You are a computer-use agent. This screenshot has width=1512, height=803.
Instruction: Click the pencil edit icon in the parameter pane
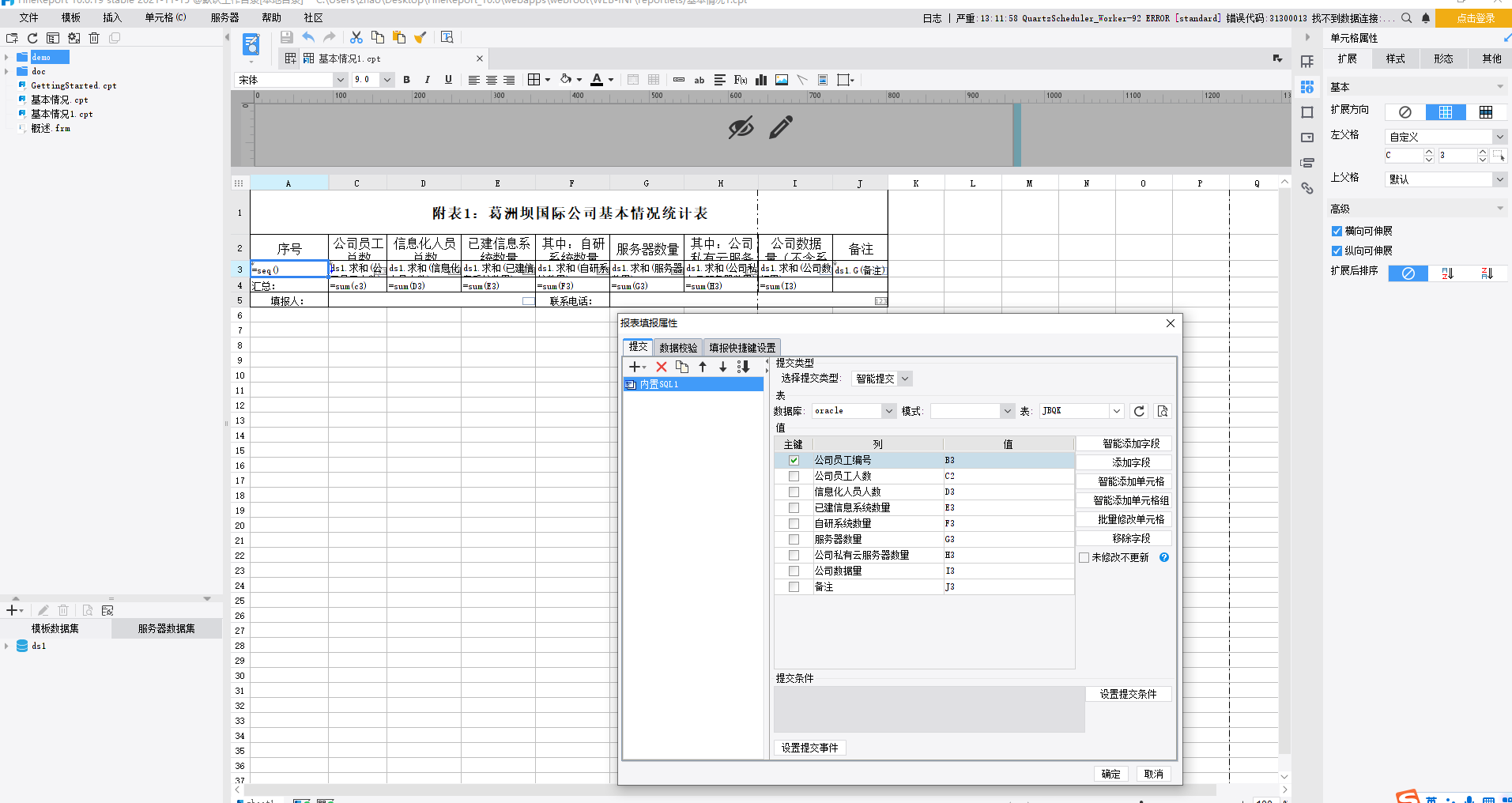[x=781, y=127]
